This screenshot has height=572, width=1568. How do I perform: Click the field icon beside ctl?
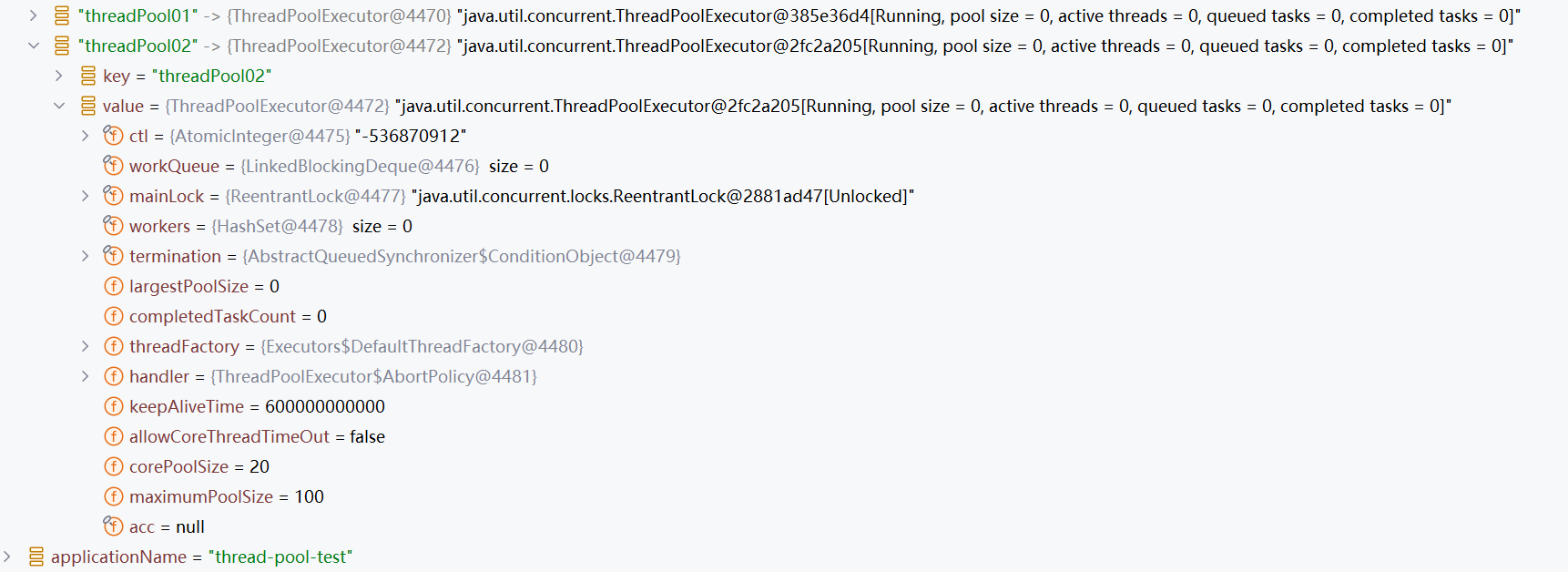(113, 136)
